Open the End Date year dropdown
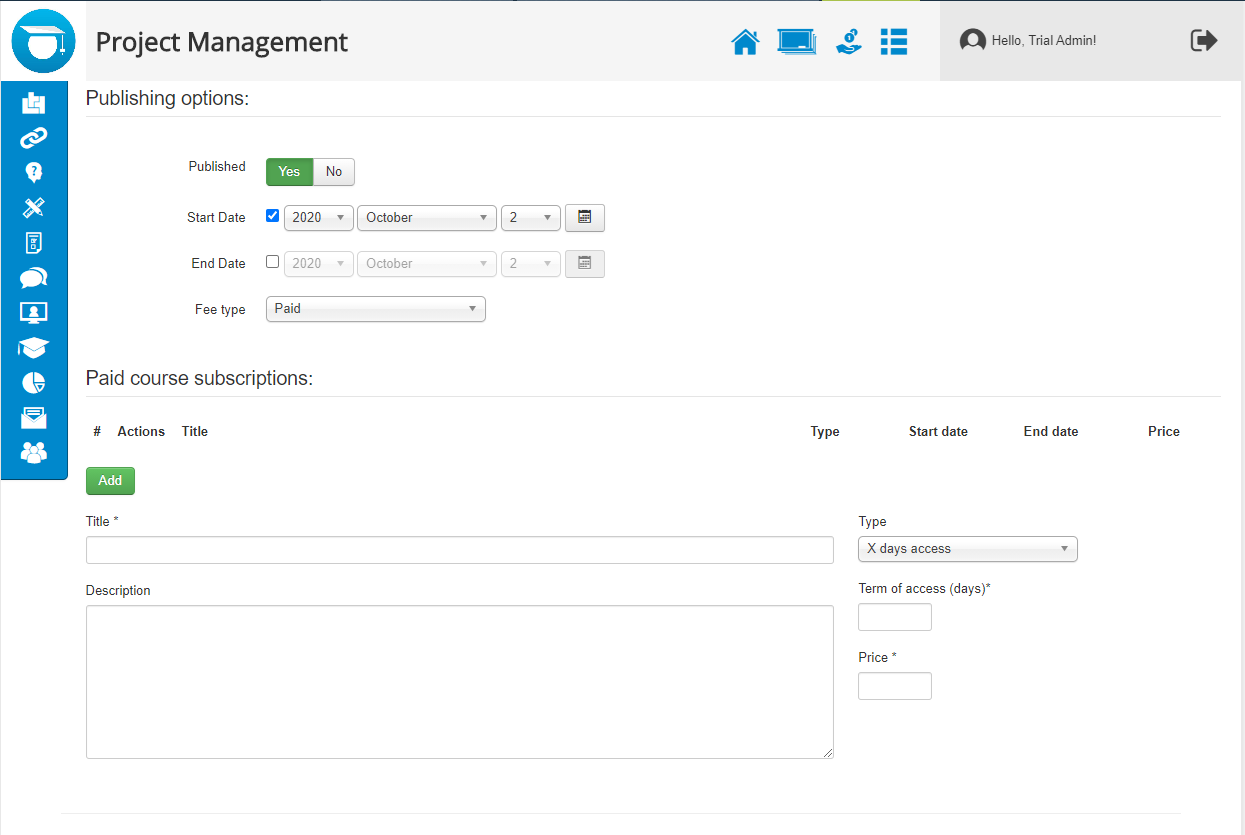 click(319, 263)
